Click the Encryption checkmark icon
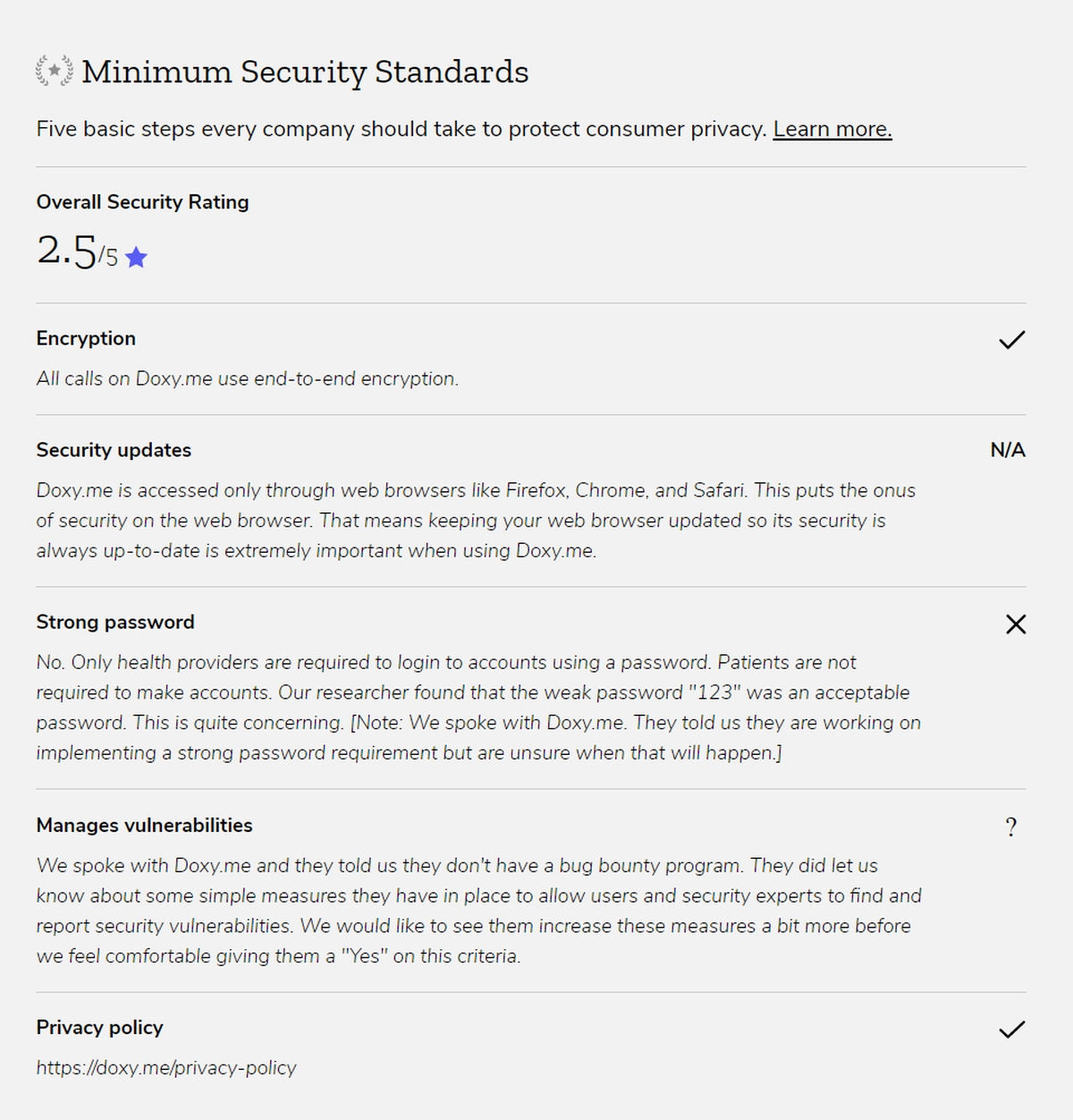This screenshot has width=1073, height=1120. [x=1011, y=340]
